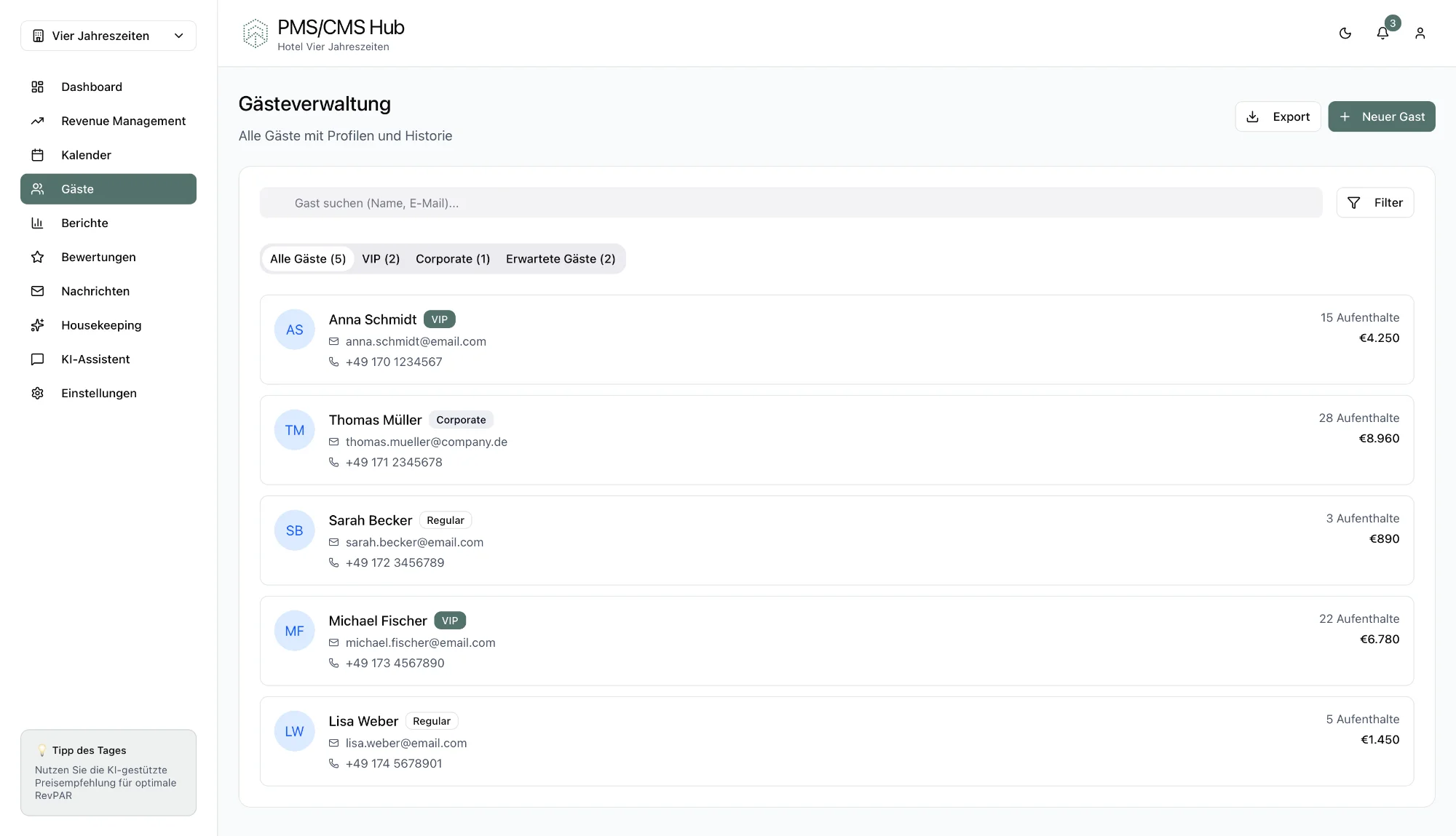Switch to VIP (2) tab
The width and height of the screenshot is (1456, 836).
(x=381, y=259)
